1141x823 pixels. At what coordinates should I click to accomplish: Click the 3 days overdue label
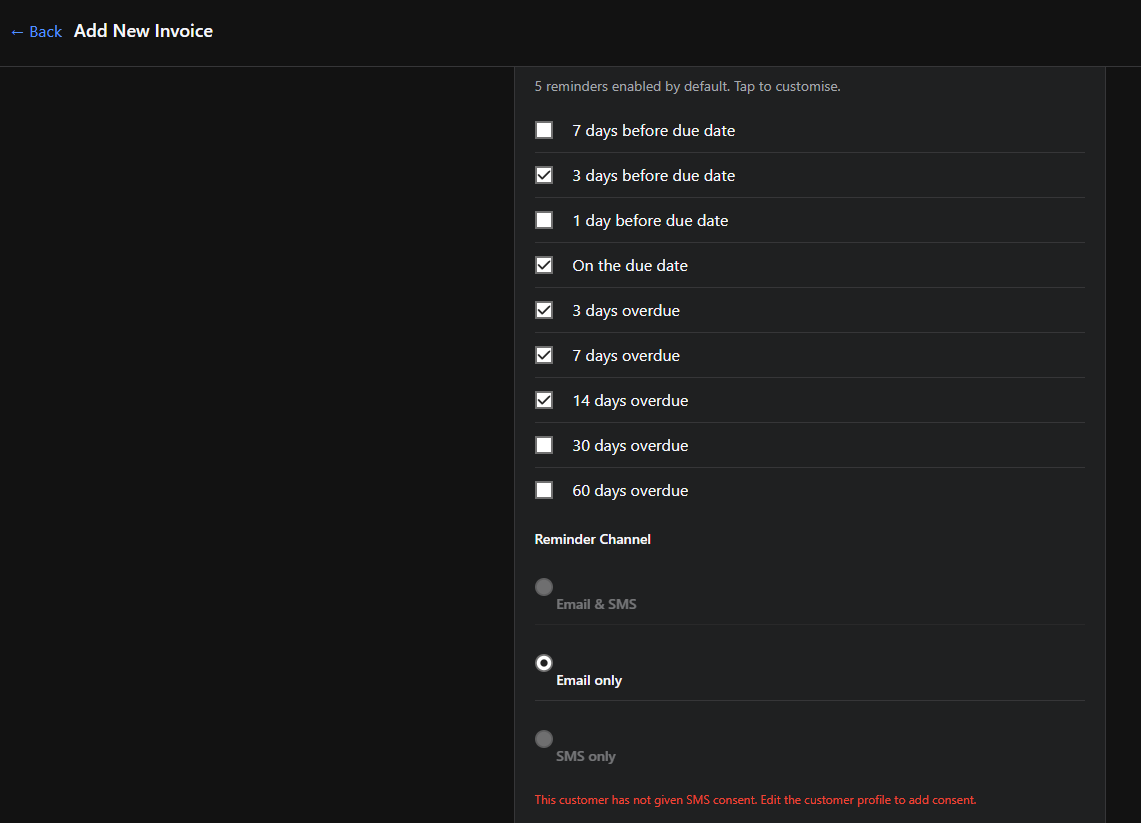tap(626, 311)
